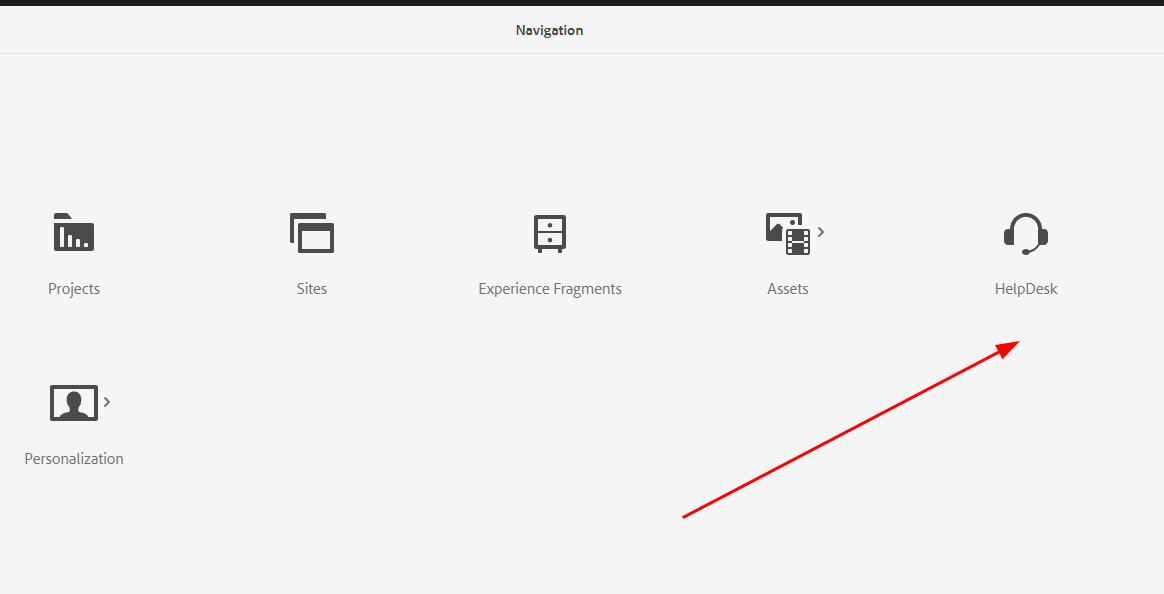Viewport: 1164px width, 594px height.
Task: Click the tail end of the red arrow
Action: (686, 516)
